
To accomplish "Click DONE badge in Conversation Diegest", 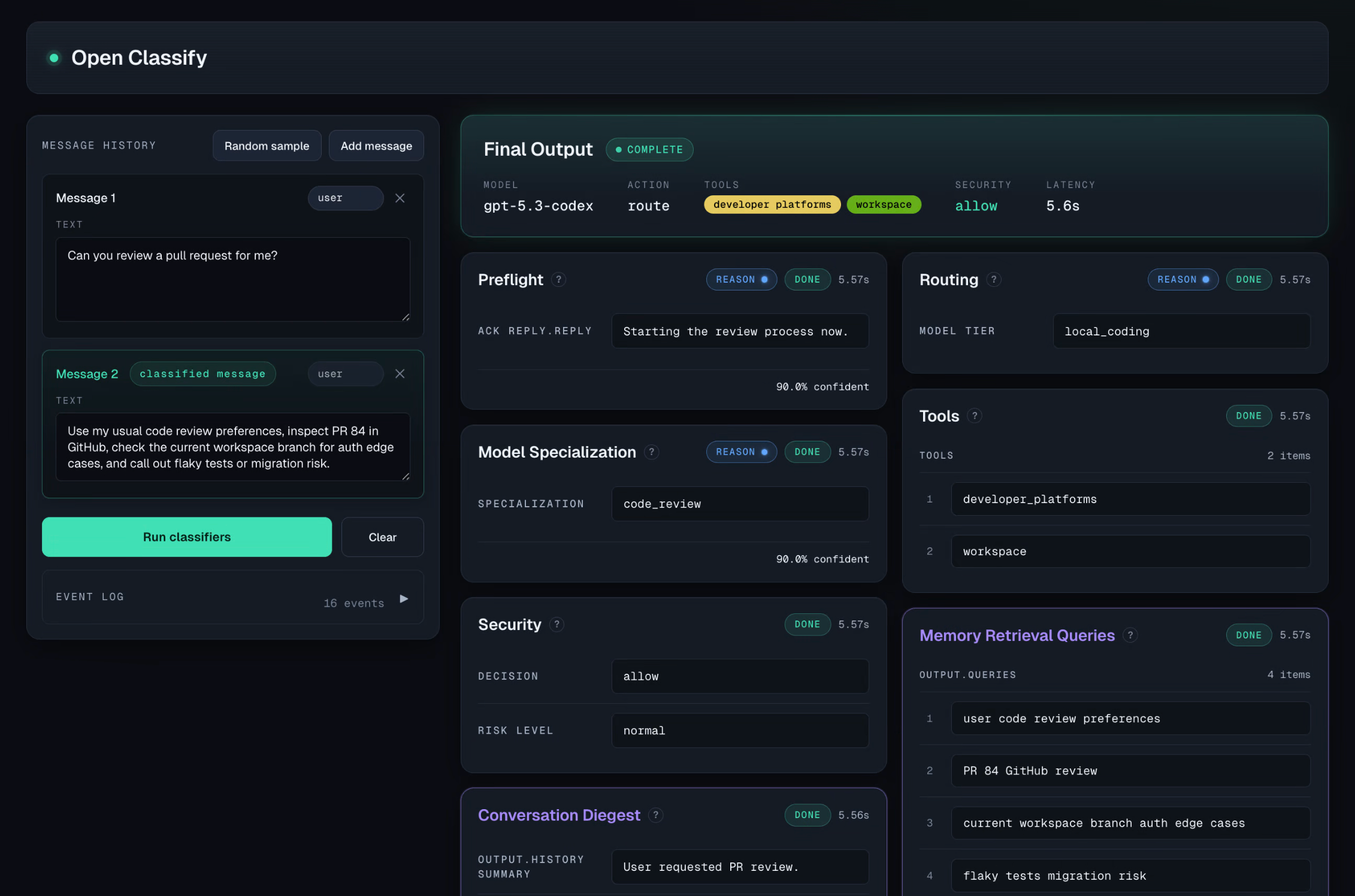I will click(807, 815).
